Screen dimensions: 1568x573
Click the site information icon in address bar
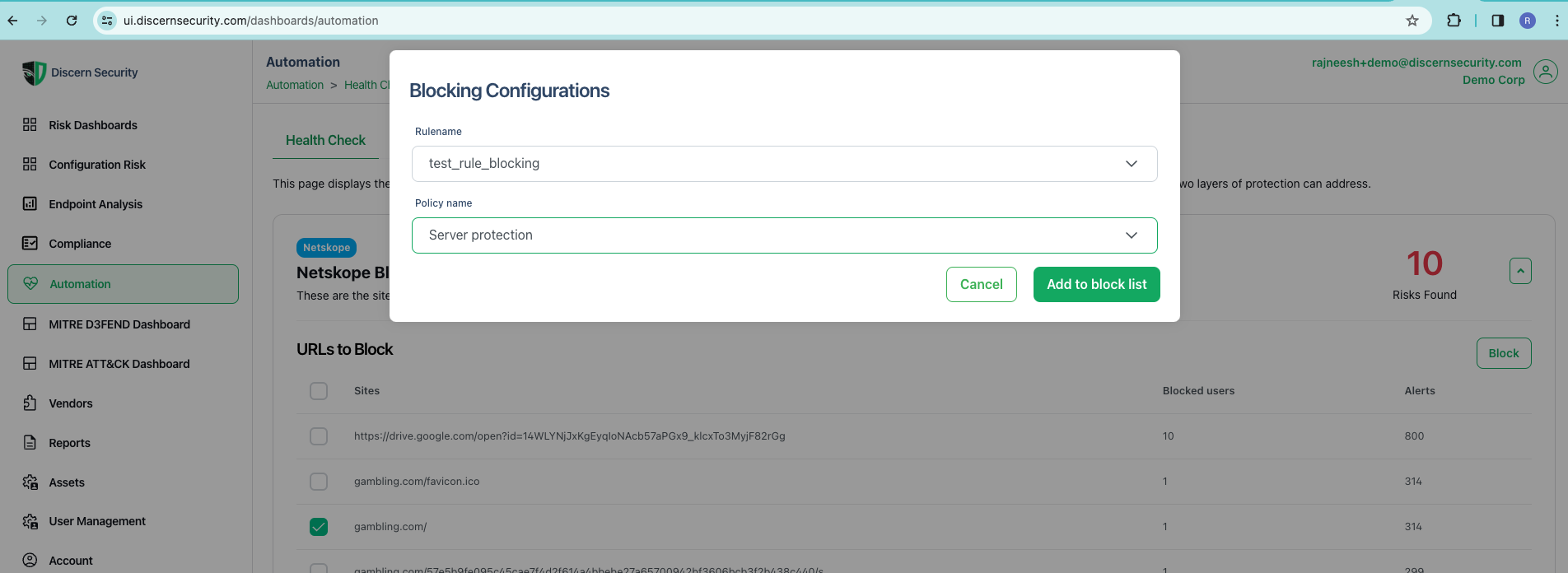click(x=107, y=21)
